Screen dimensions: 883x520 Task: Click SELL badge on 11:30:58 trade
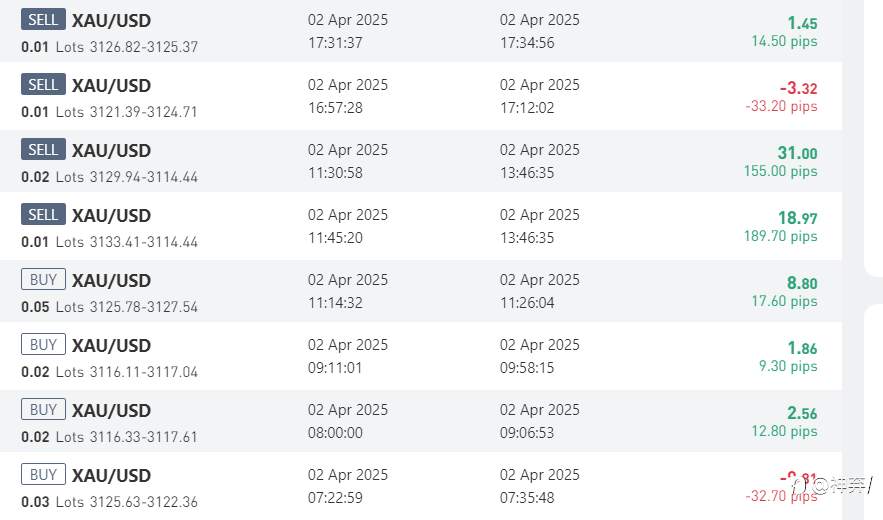pyautogui.click(x=43, y=149)
